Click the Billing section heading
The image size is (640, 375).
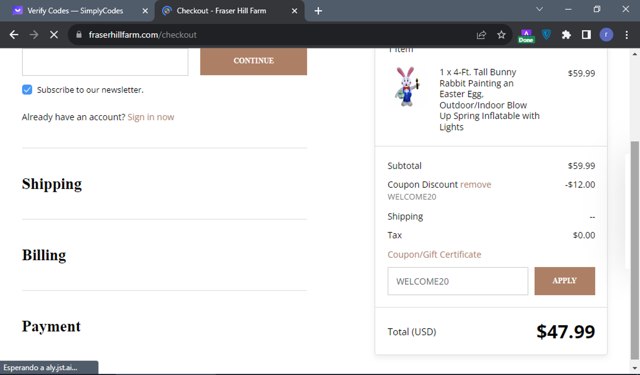(44, 255)
